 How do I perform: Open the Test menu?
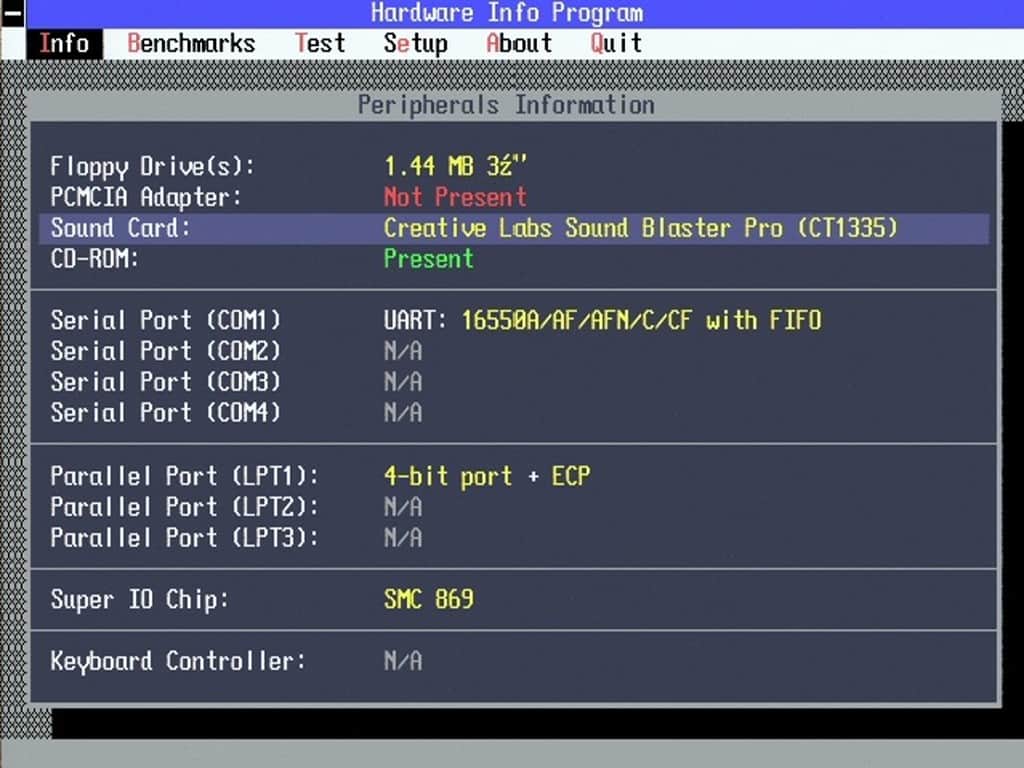point(320,44)
